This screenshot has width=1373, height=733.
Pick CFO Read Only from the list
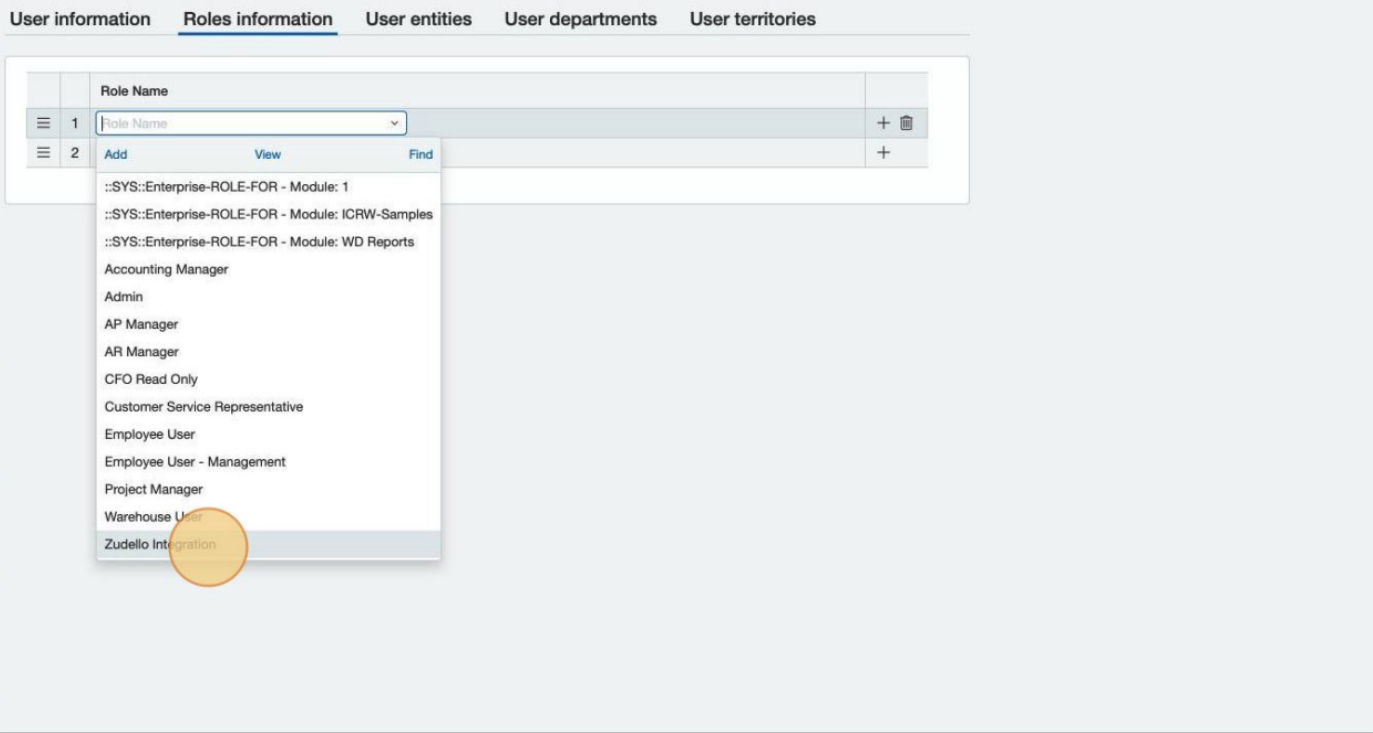[x=151, y=379]
